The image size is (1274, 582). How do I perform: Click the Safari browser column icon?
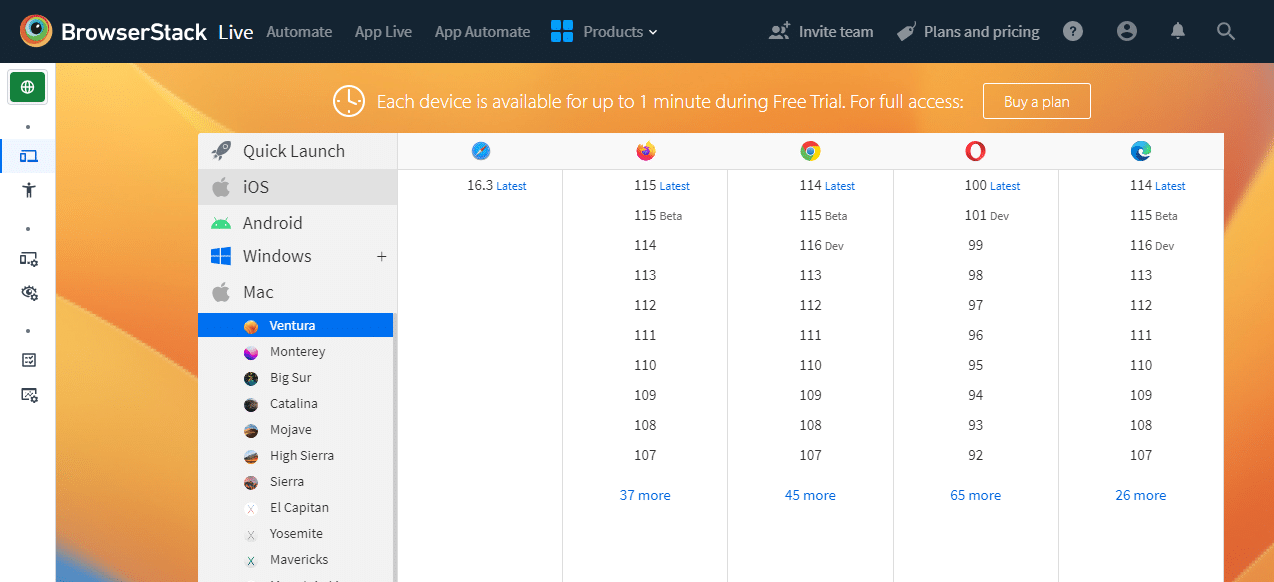481,151
